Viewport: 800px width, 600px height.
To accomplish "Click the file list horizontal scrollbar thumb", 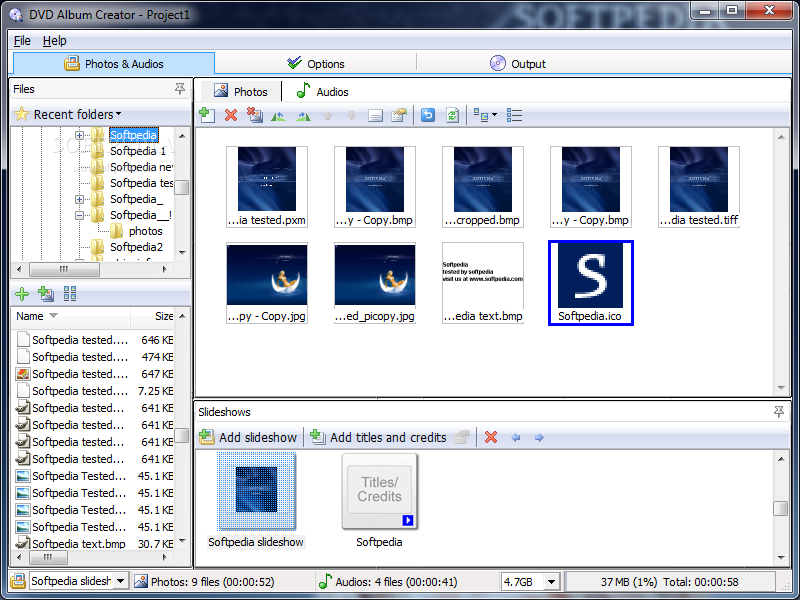I will coord(48,558).
